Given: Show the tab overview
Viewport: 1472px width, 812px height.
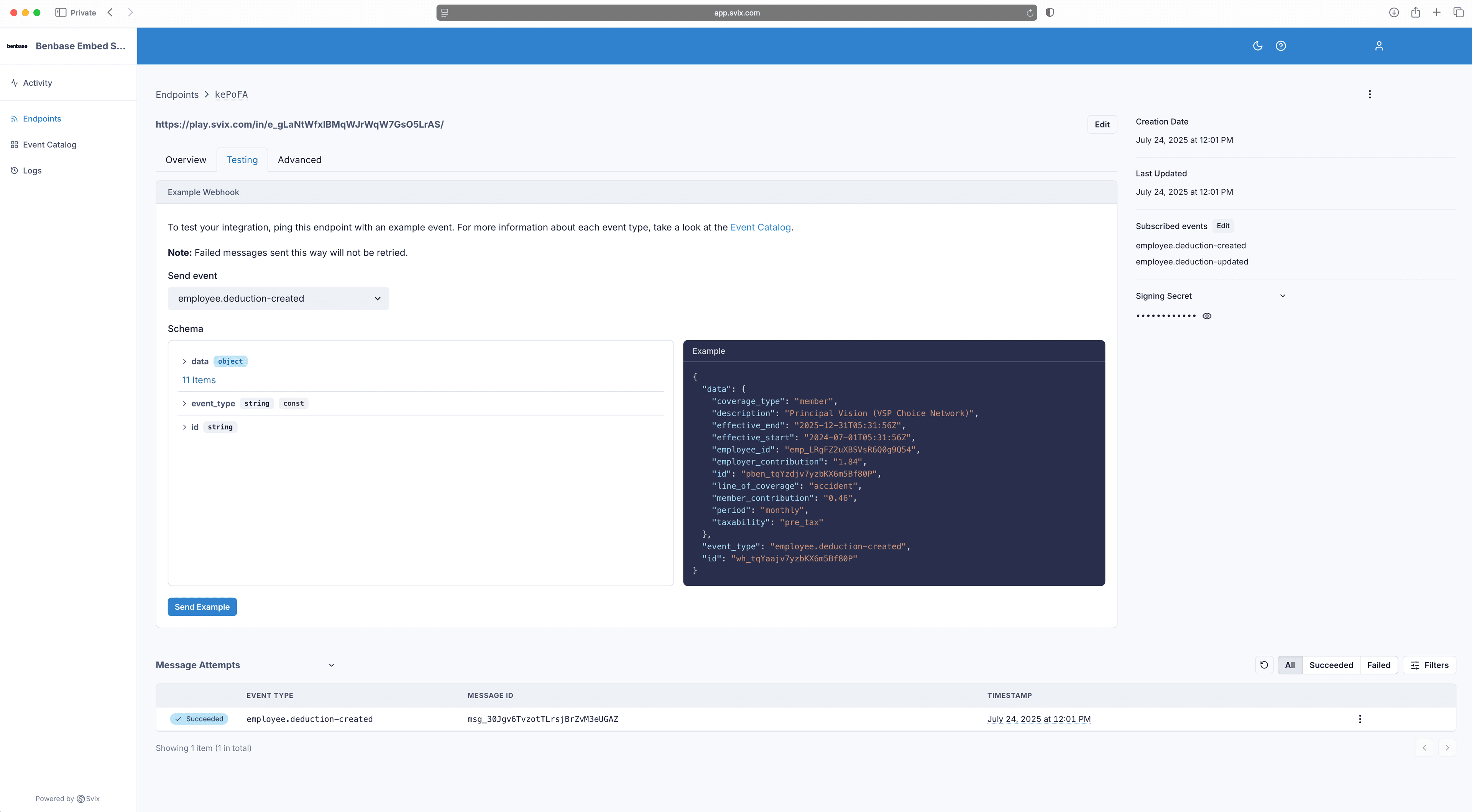Looking at the screenshot, I should click(1458, 13).
